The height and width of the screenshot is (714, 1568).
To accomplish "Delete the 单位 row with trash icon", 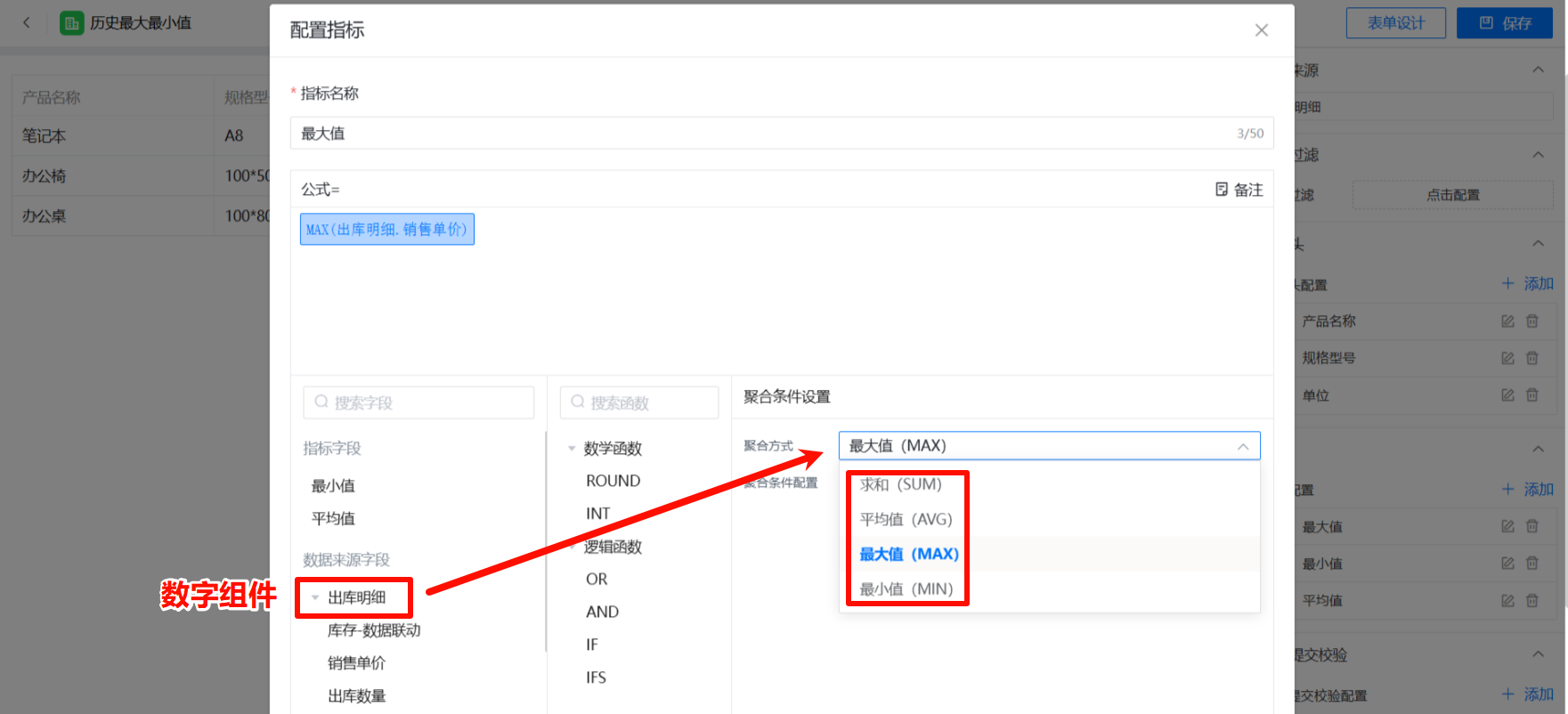I will tap(1532, 395).
